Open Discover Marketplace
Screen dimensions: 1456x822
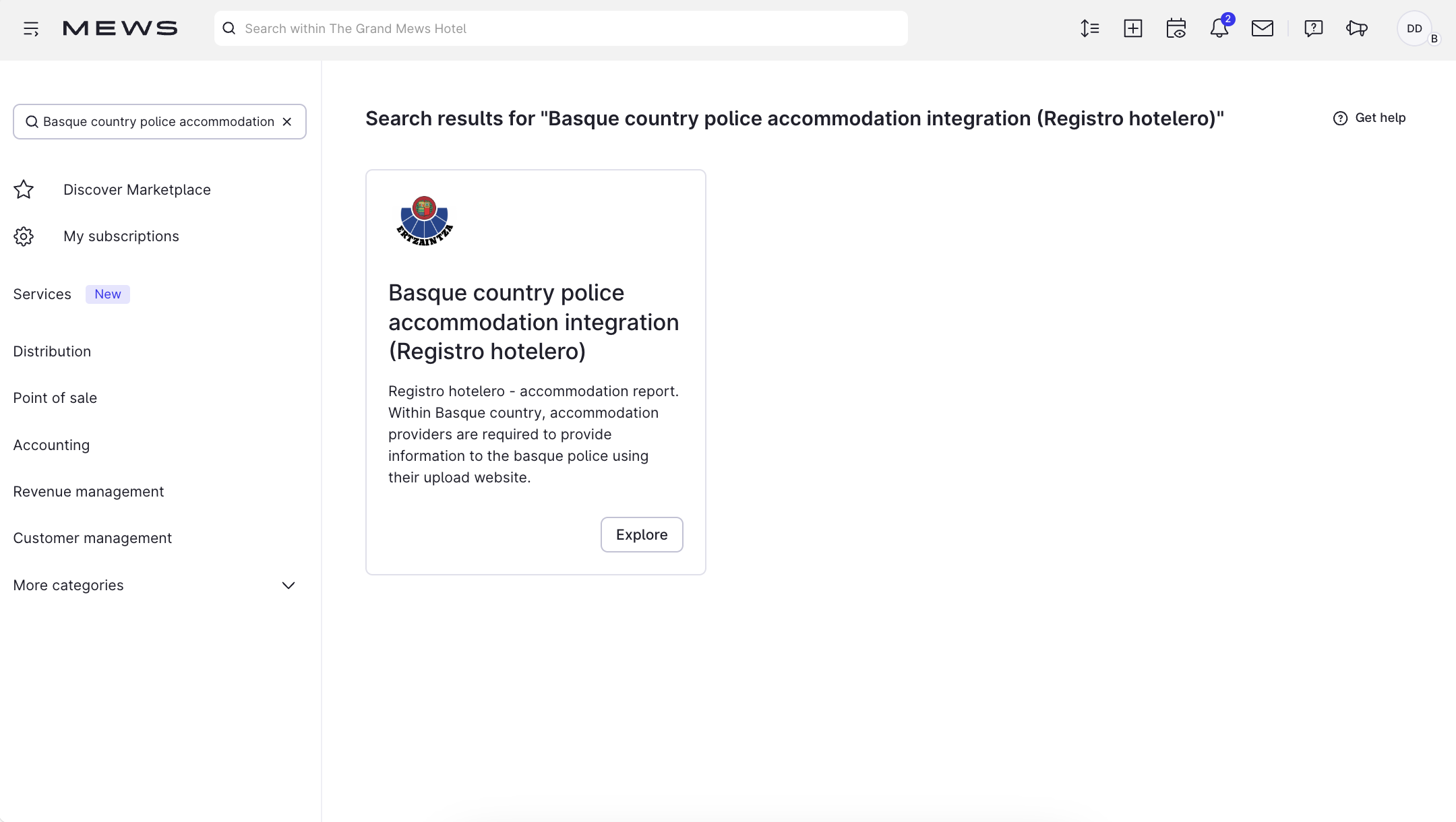pos(137,189)
